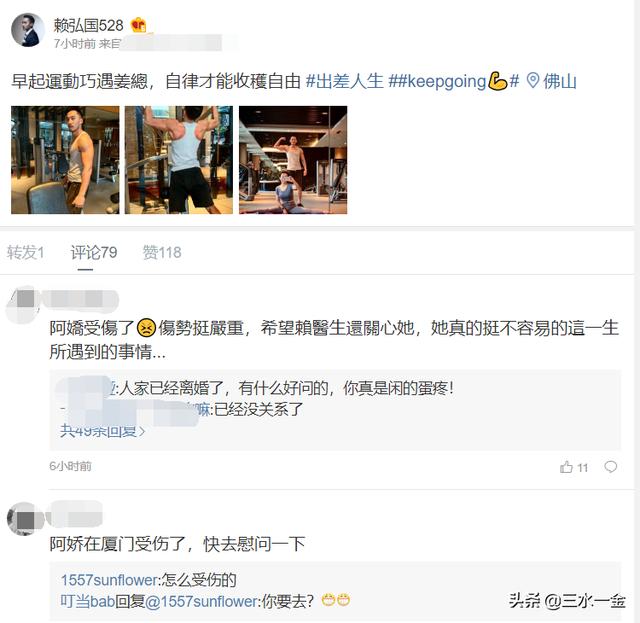Open 赖弘国528 profile avatar
This screenshot has height=623, width=640.
[x=28, y=30]
